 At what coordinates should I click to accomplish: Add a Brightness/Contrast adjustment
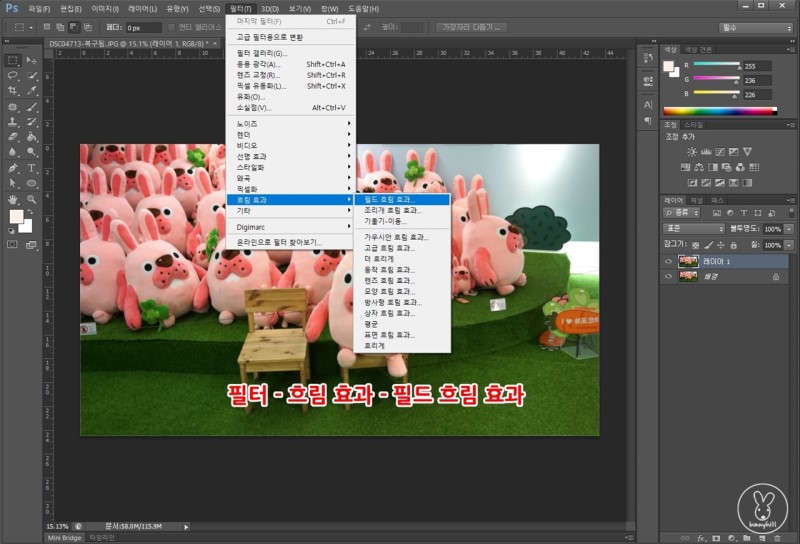(690, 151)
